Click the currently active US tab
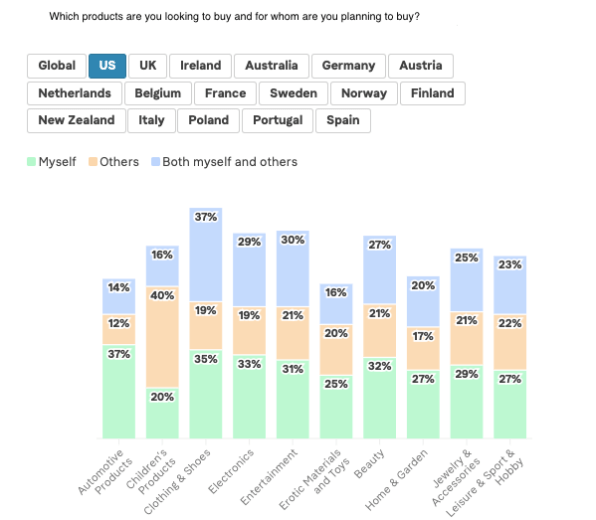The height and width of the screenshot is (520, 596). (x=107, y=66)
